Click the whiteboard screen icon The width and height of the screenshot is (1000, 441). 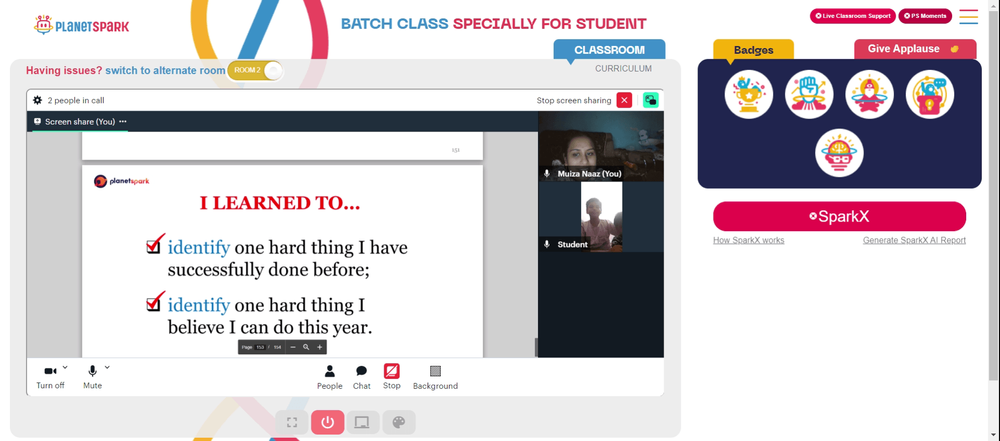point(362,422)
